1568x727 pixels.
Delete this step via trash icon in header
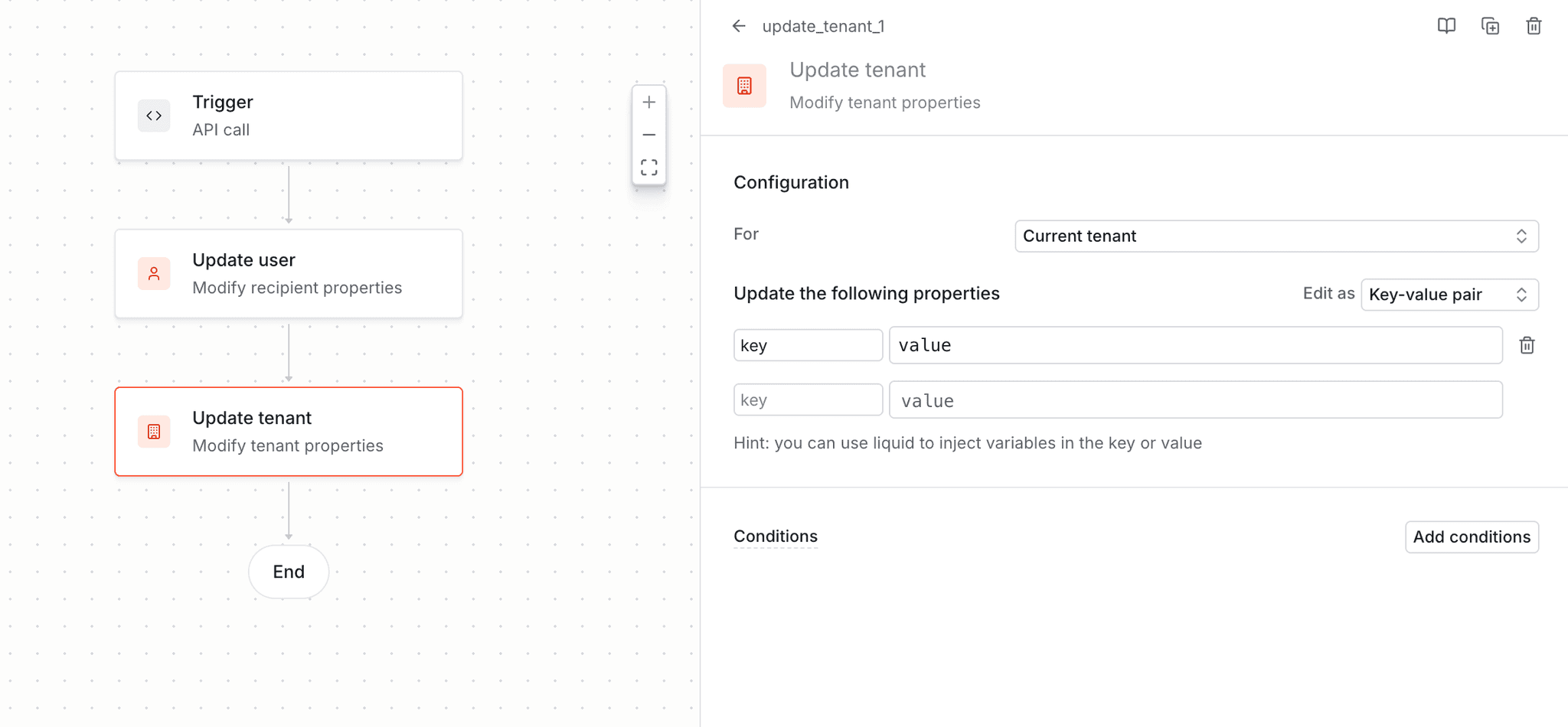1534,25
